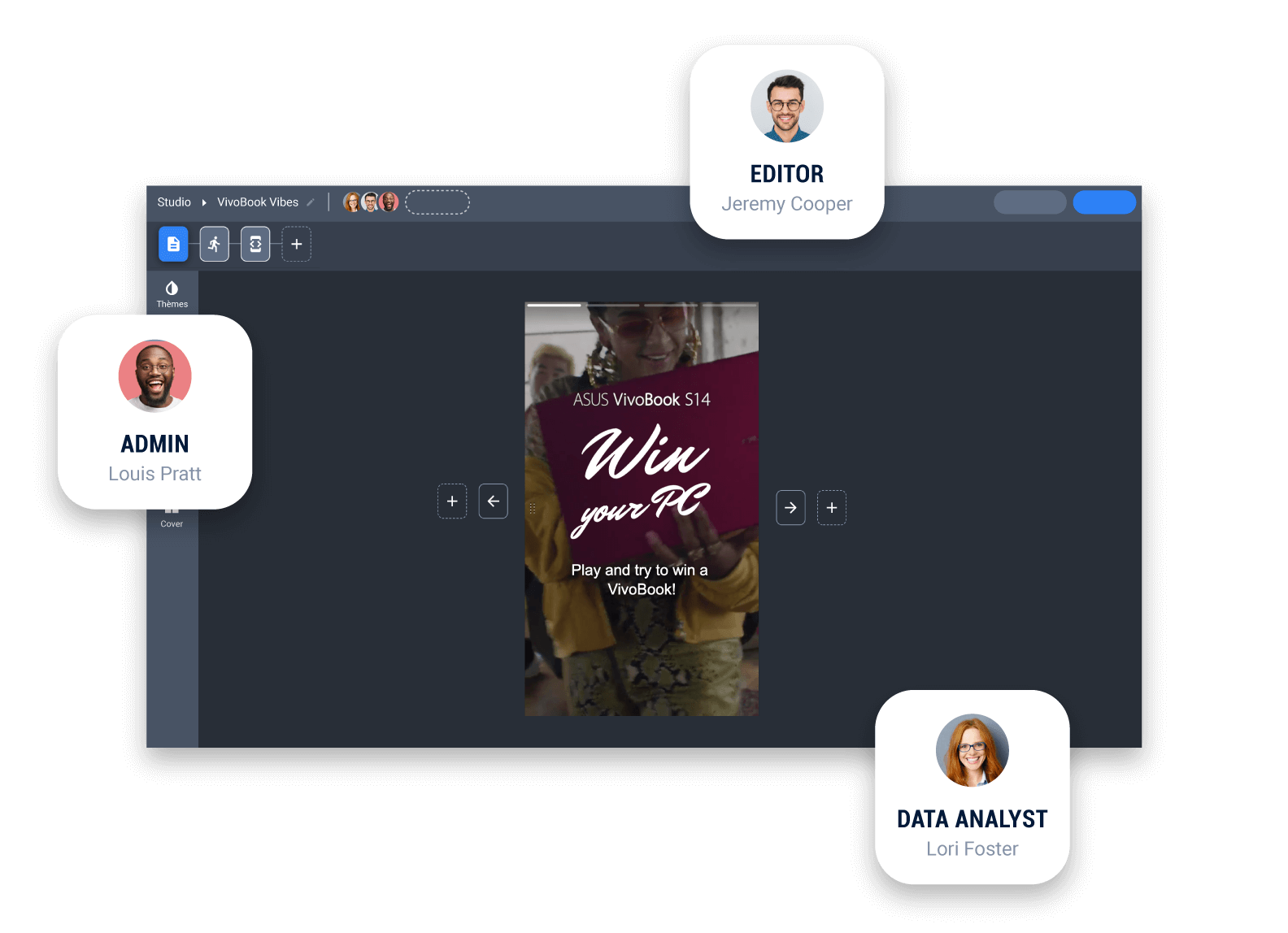Click the red-haired woman avatar in header
This screenshot has width=1288, height=933.
(x=352, y=202)
